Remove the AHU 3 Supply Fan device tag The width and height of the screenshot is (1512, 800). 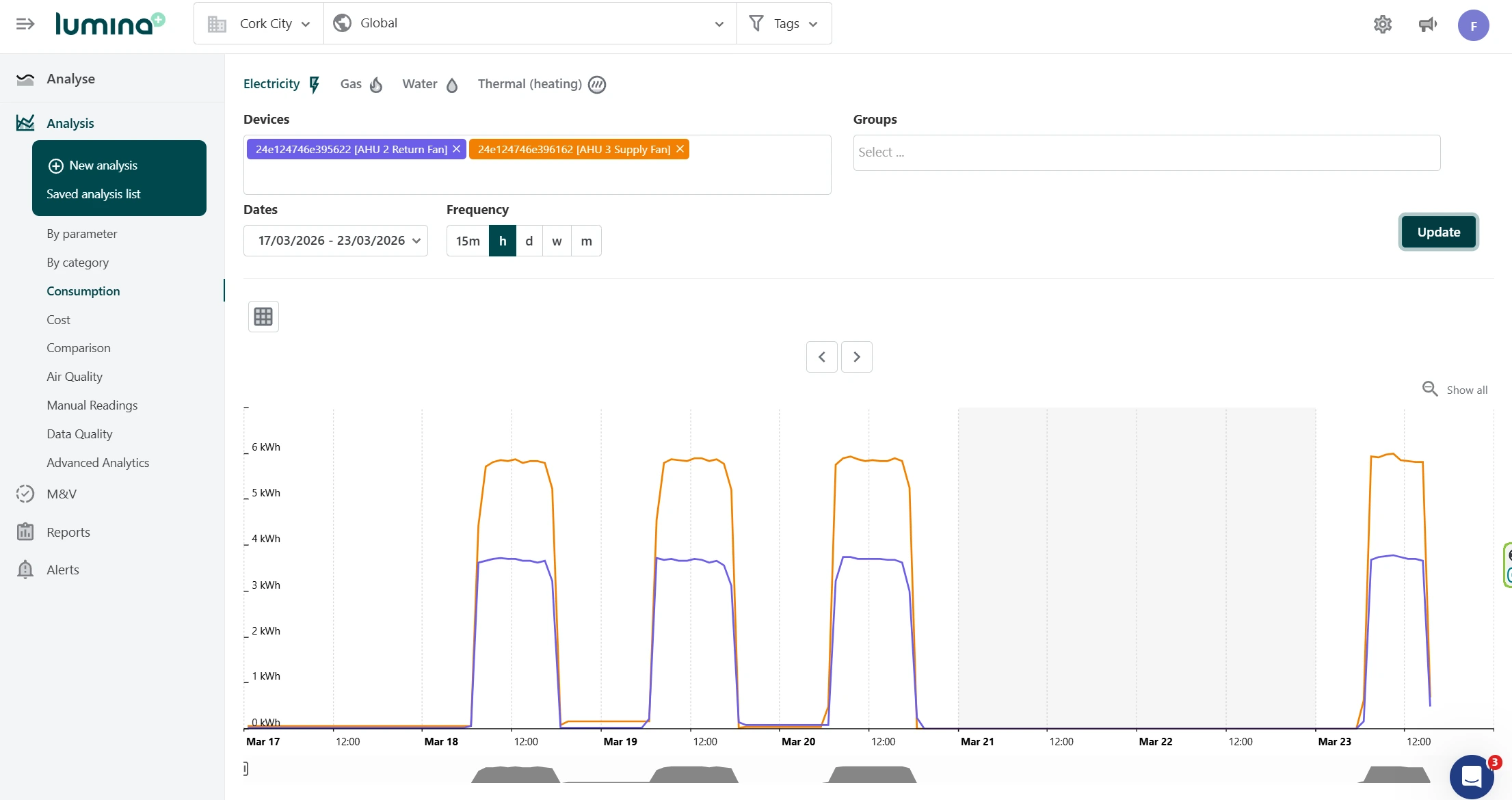[x=680, y=149]
